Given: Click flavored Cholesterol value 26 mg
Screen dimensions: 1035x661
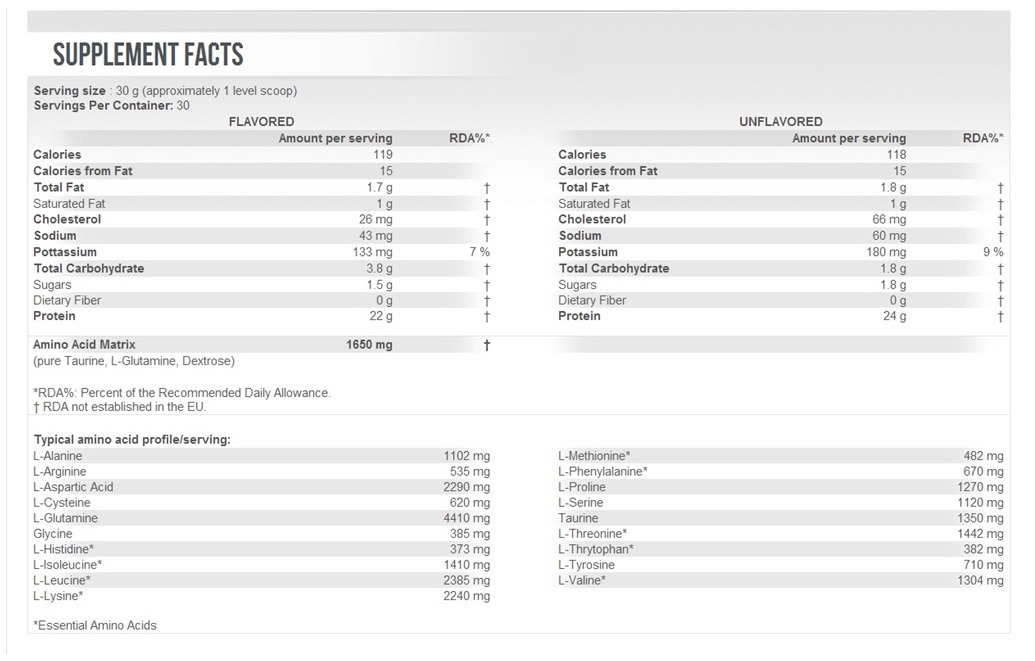Looking at the screenshot, I should (x=376, y=219).
